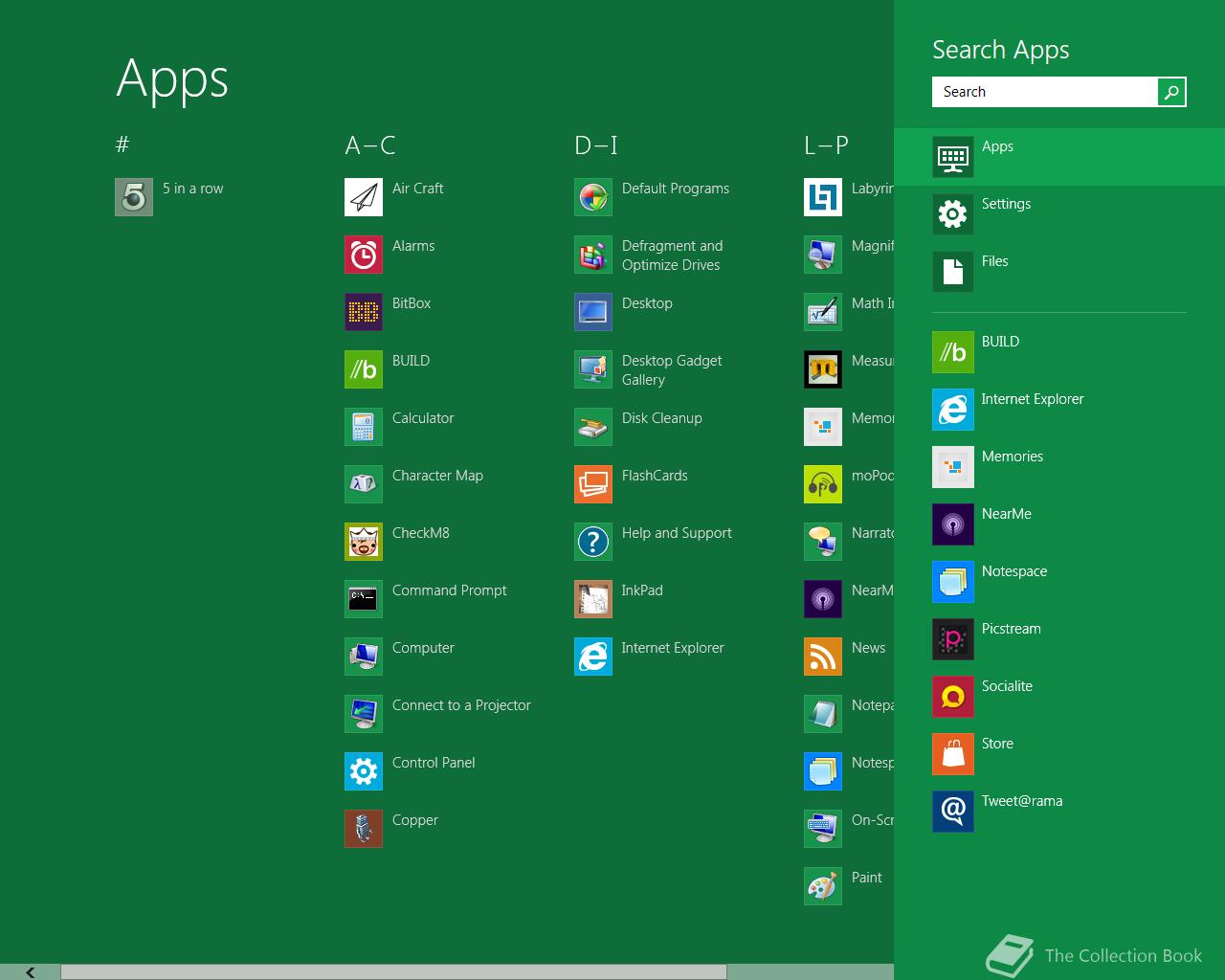Open the Desktop Gadget Gallery icon
This screenshot has width=1225, height=980.
click(x=593, y=369)
